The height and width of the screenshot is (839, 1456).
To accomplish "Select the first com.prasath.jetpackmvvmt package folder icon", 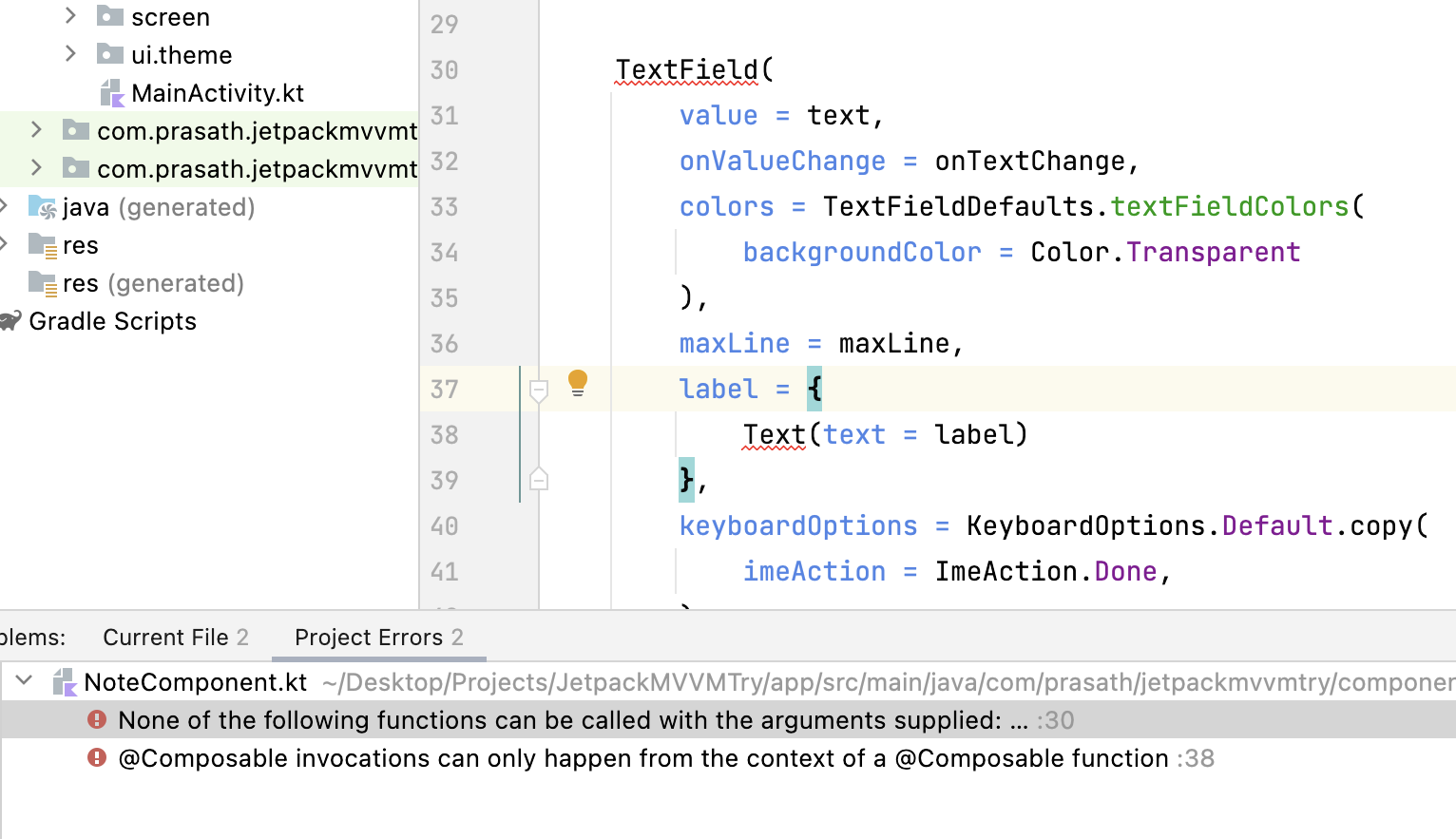I will [76, 130].
